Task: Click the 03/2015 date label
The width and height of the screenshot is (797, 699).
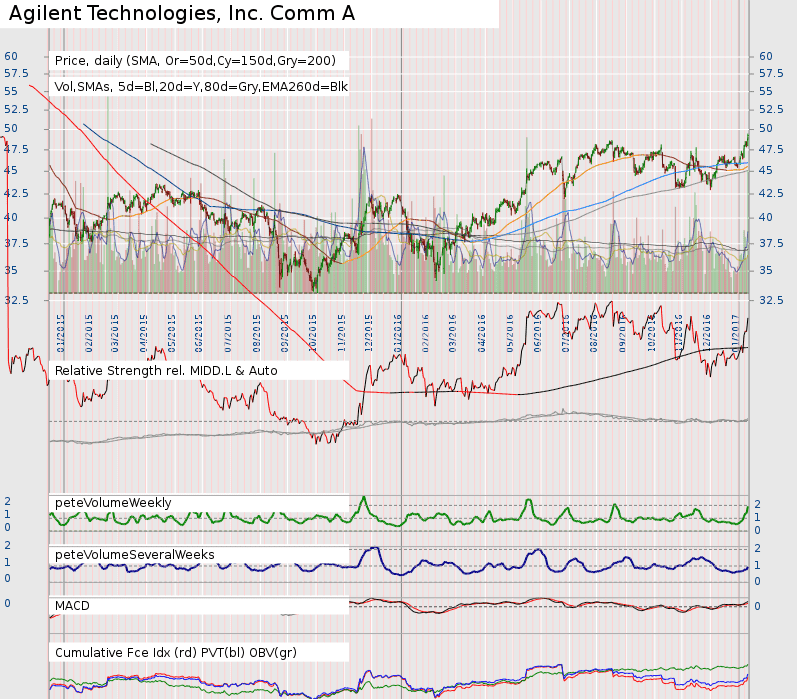Action: [x=115, y=333]
